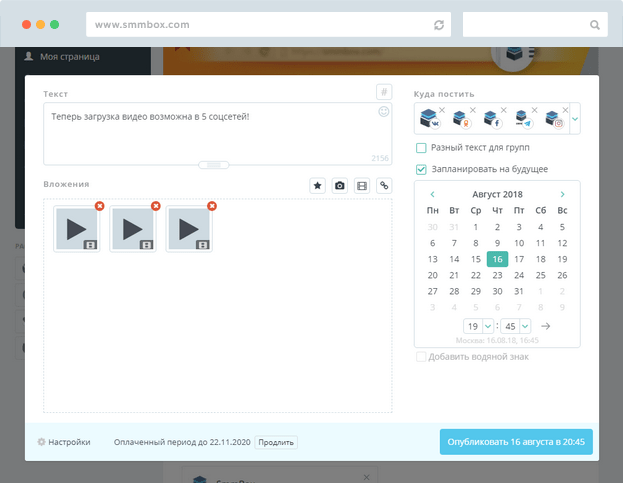This screenshot has height=483, width=623.
Task: Click the star favorites attachment icon
Action: pyautogui.click(x=317, y=185)
